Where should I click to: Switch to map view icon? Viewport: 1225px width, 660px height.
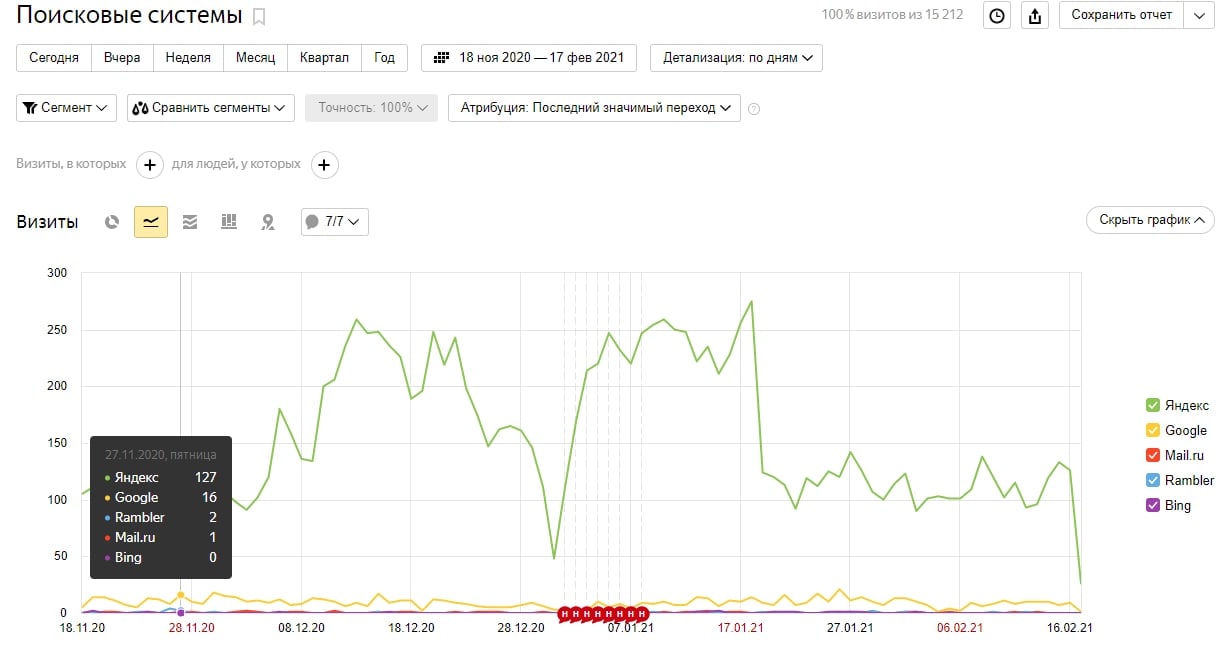pyautogui.click(x=267, y=222)
